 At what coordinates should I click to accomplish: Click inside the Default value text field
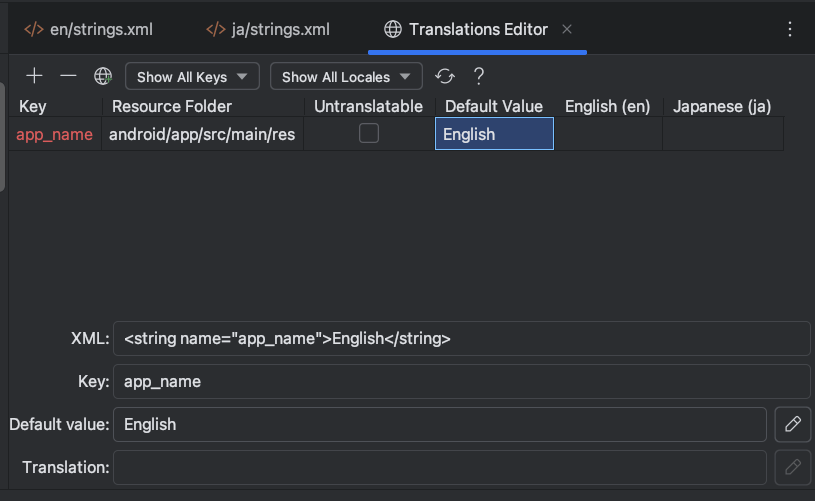pos(440,425)
